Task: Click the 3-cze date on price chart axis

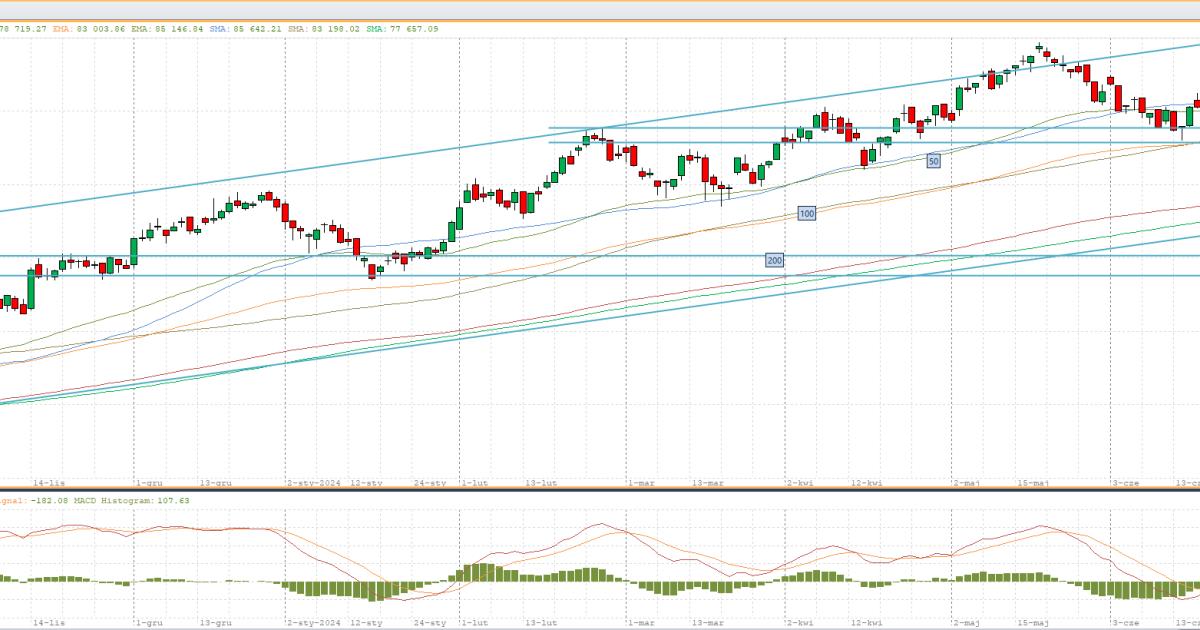Action: pyautogui.click(x=1126, y=483)
